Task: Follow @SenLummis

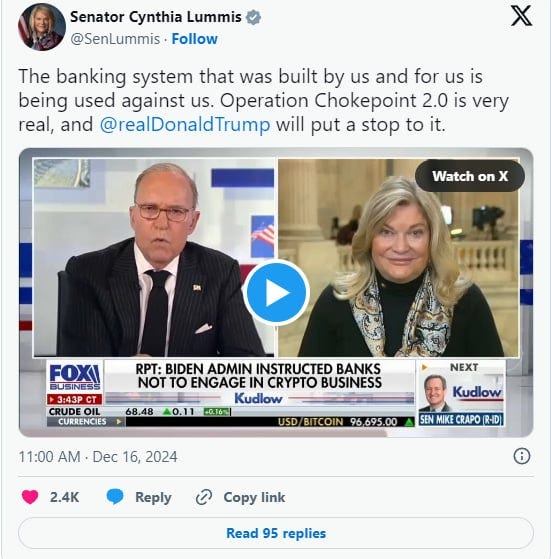Action: pyautogui.click(x=195, y=39)
